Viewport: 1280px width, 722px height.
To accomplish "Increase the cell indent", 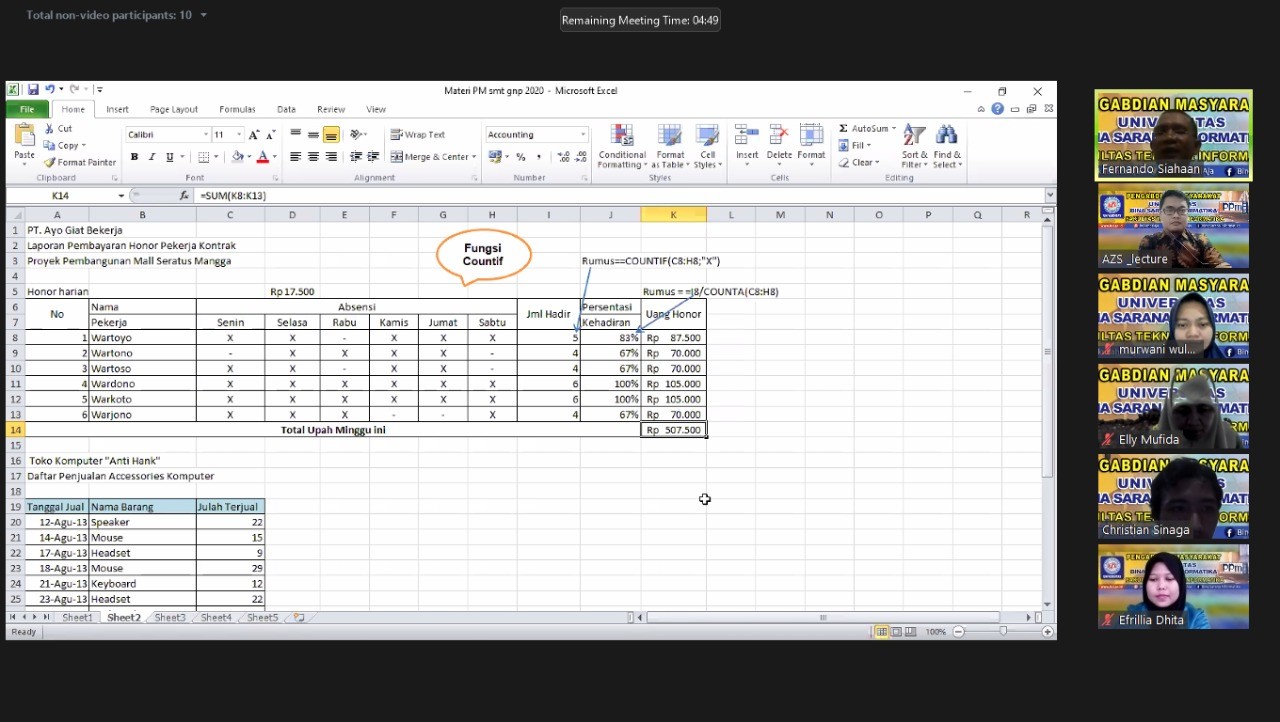I will pos(374,157).
